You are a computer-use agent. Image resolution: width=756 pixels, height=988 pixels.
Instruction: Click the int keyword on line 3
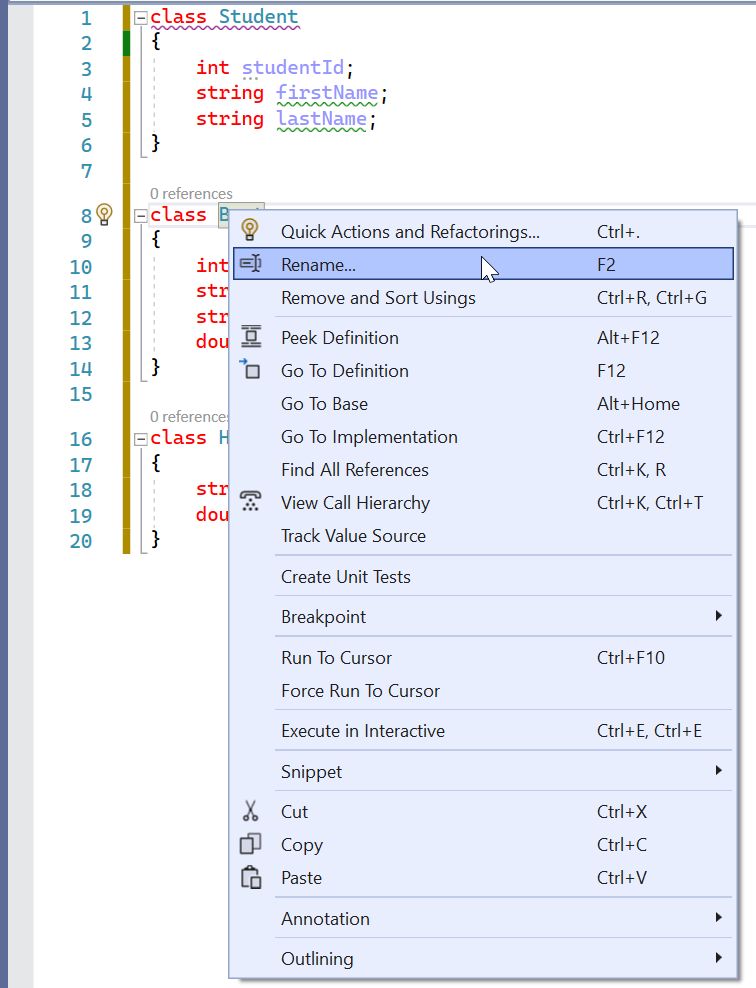point(212,67)
